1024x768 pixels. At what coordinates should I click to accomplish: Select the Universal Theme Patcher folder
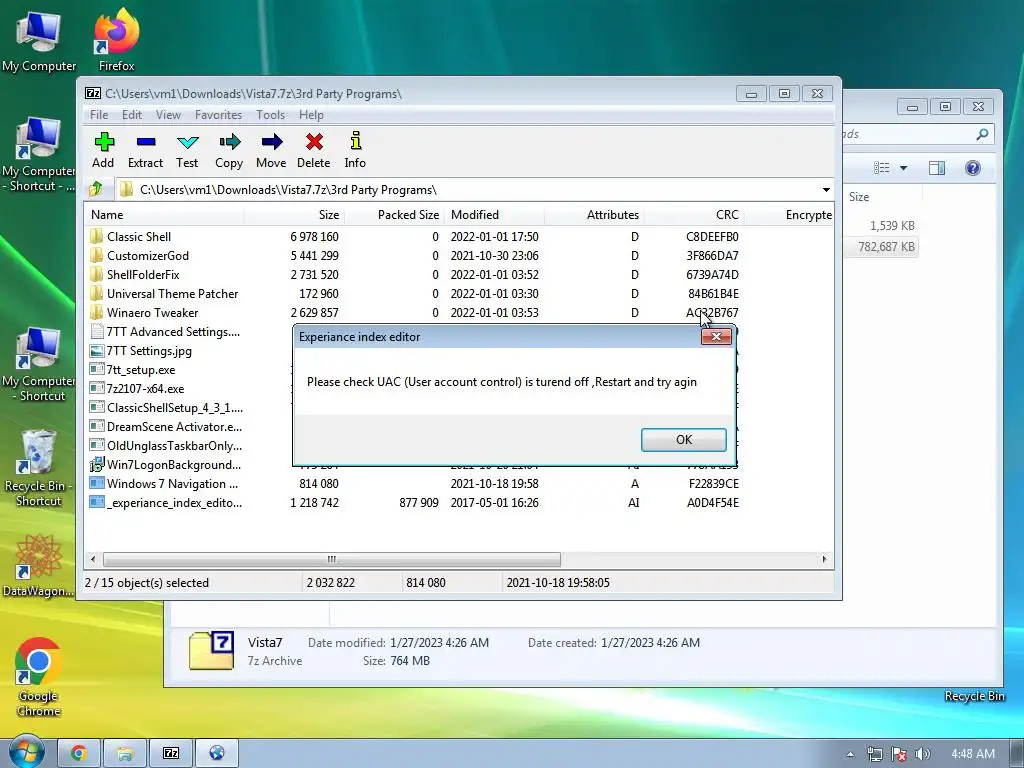[x=172, y=293]
